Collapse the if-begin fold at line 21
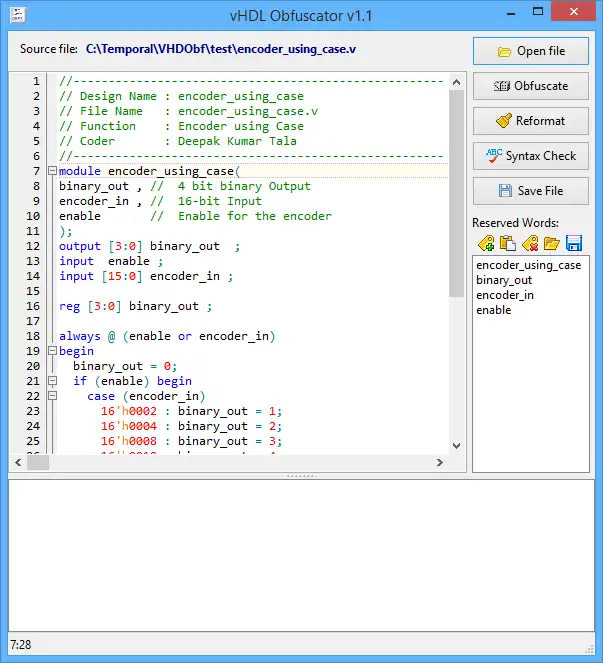Image resolution: width=603 pixels, height=663 pixels. pyautogui.click(x=52, y=381)
